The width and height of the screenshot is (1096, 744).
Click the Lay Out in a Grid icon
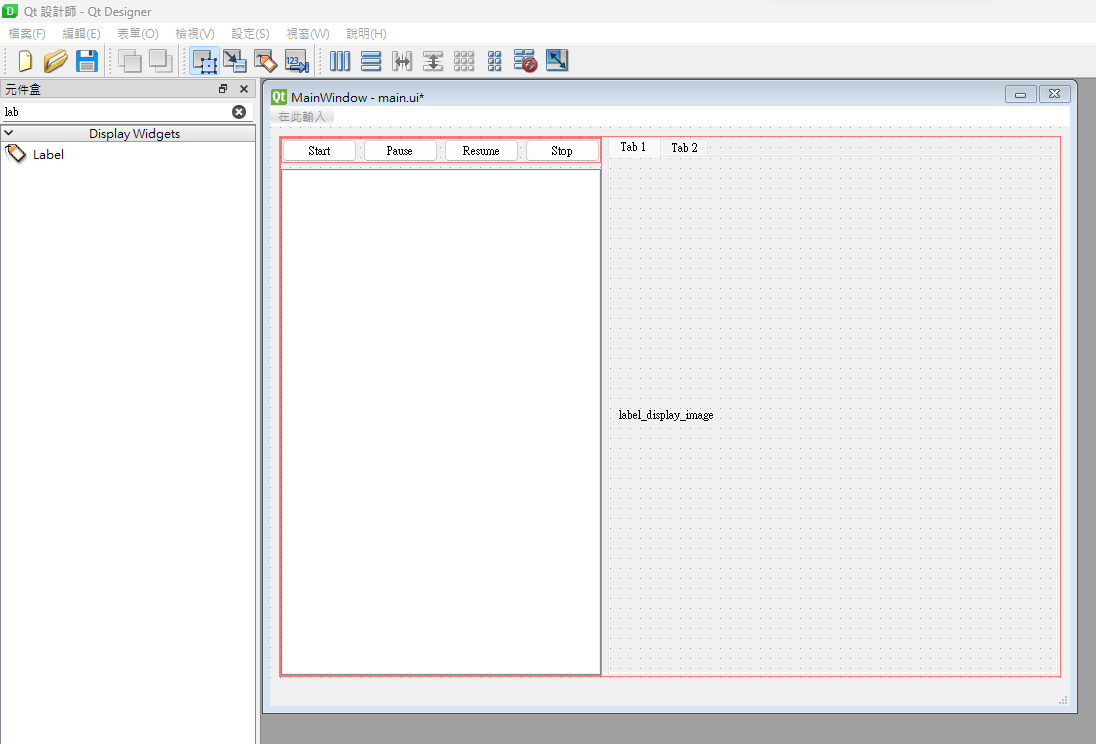(464, 61)
